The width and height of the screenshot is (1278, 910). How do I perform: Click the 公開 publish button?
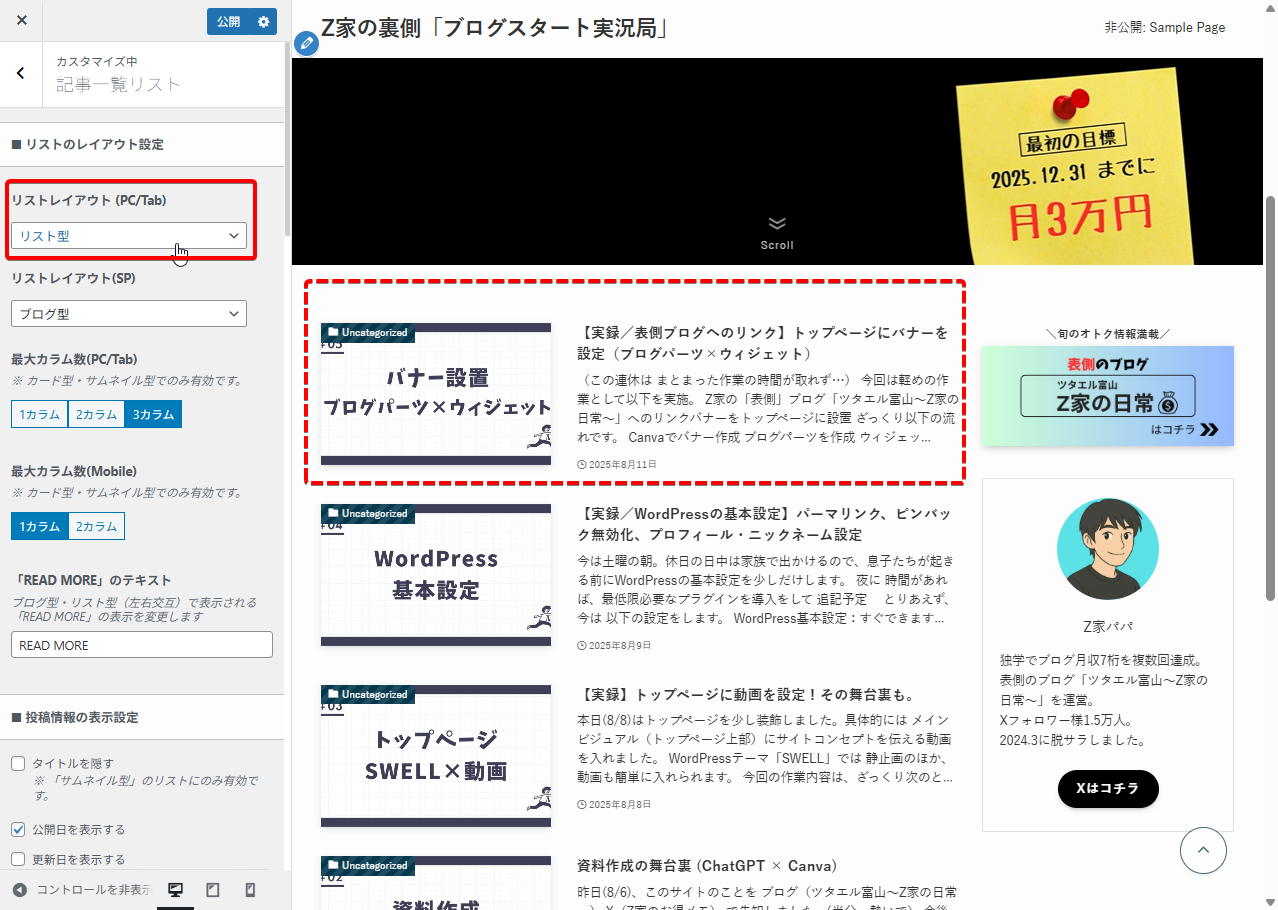coord(229,22)
